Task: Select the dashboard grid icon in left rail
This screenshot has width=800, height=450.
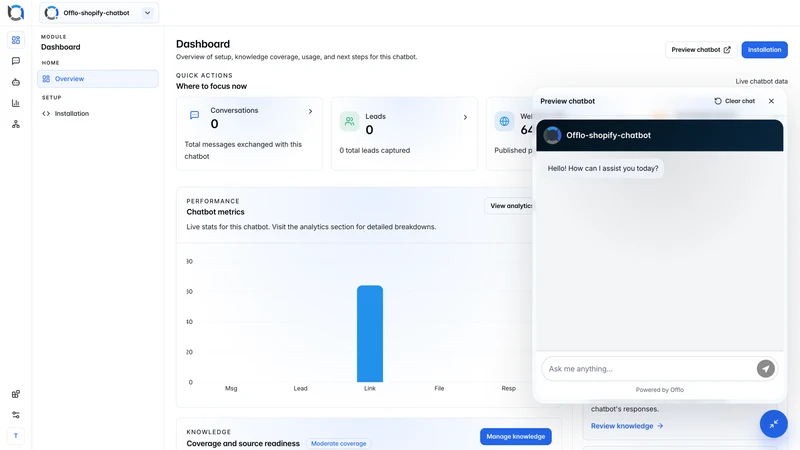Action: coord(16,40)
